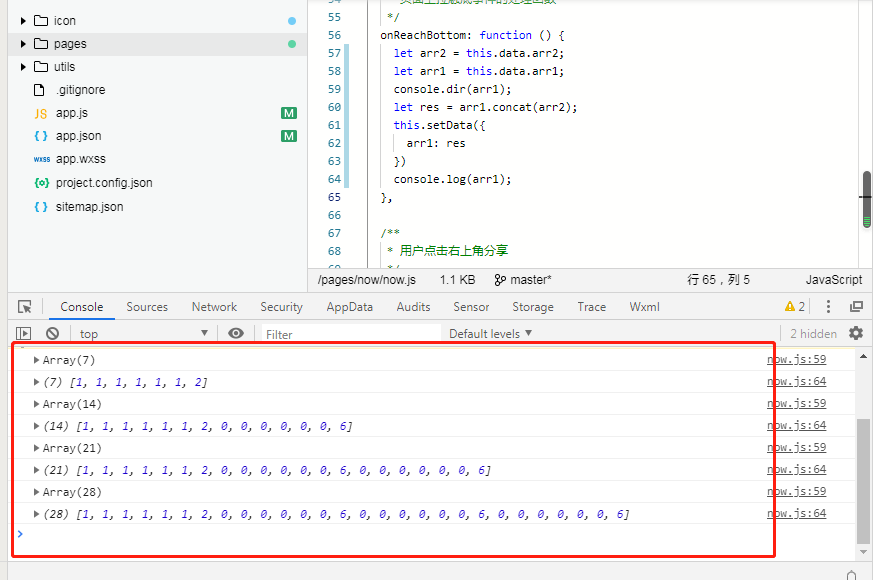Click the M modified badge on app.json
Viewport: 873px width, 580px height.
pos(288,136)
